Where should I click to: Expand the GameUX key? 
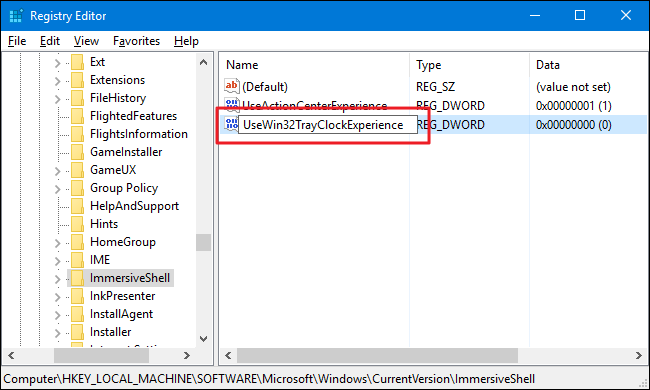coord(58,171)
